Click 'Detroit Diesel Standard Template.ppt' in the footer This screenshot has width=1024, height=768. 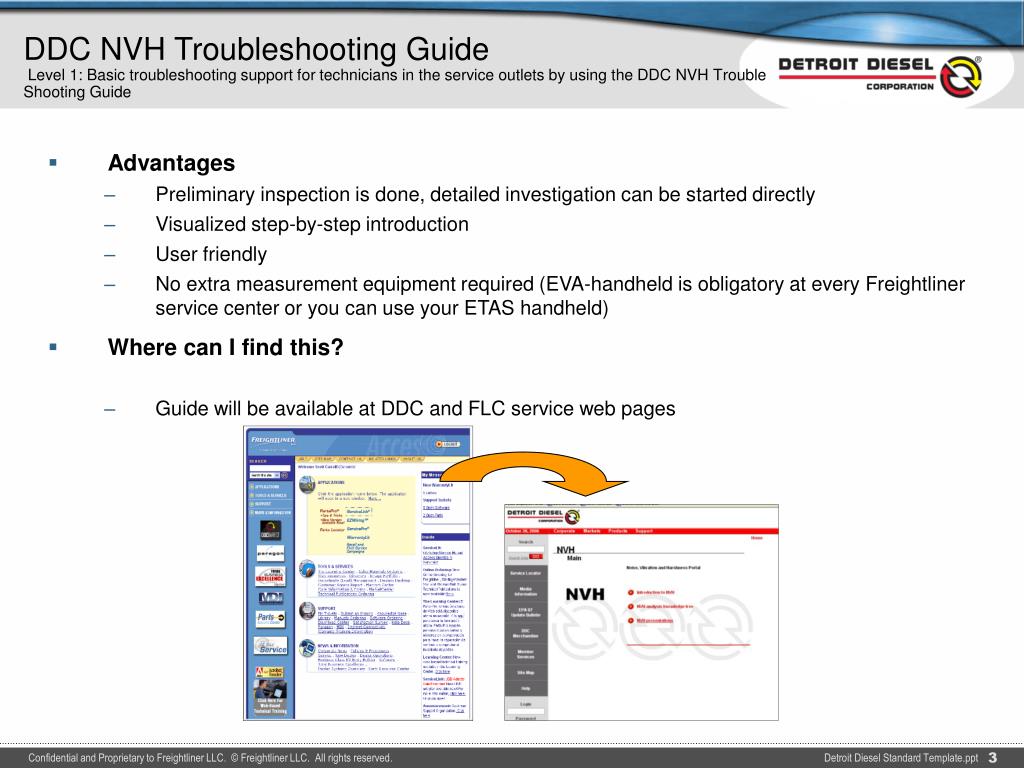[x=901, y=758]
